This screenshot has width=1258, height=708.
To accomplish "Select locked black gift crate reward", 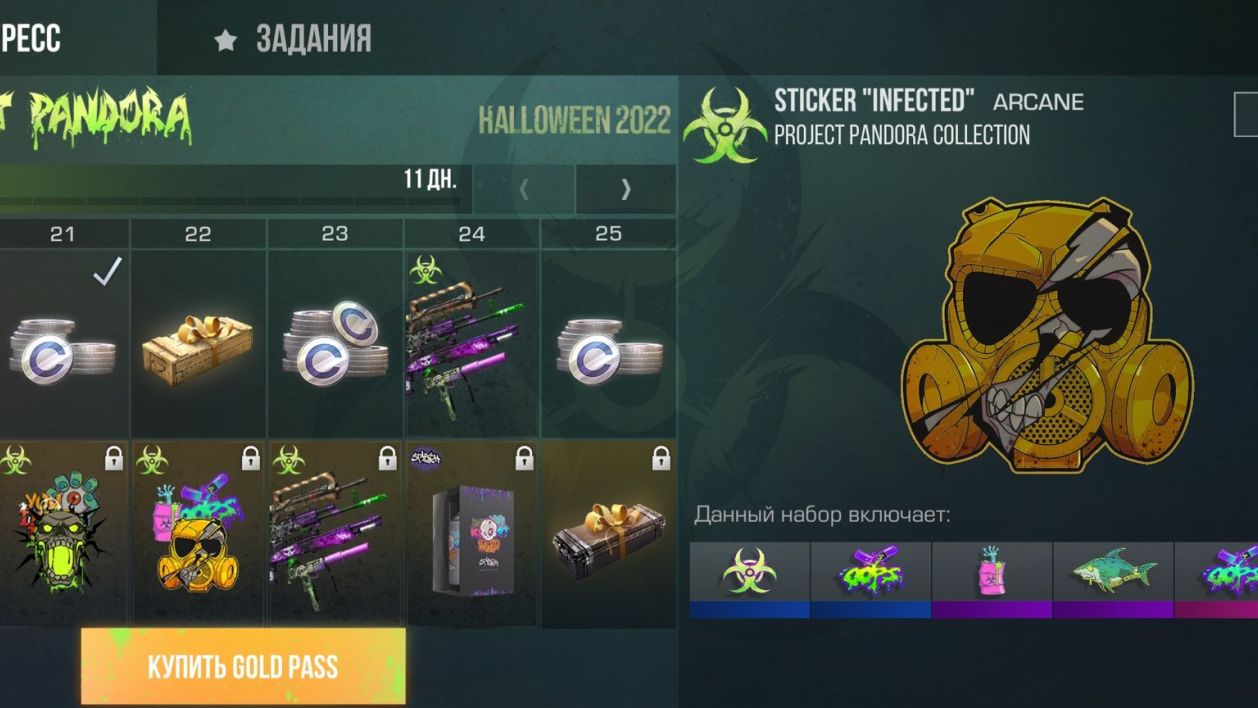I will 608,534.
